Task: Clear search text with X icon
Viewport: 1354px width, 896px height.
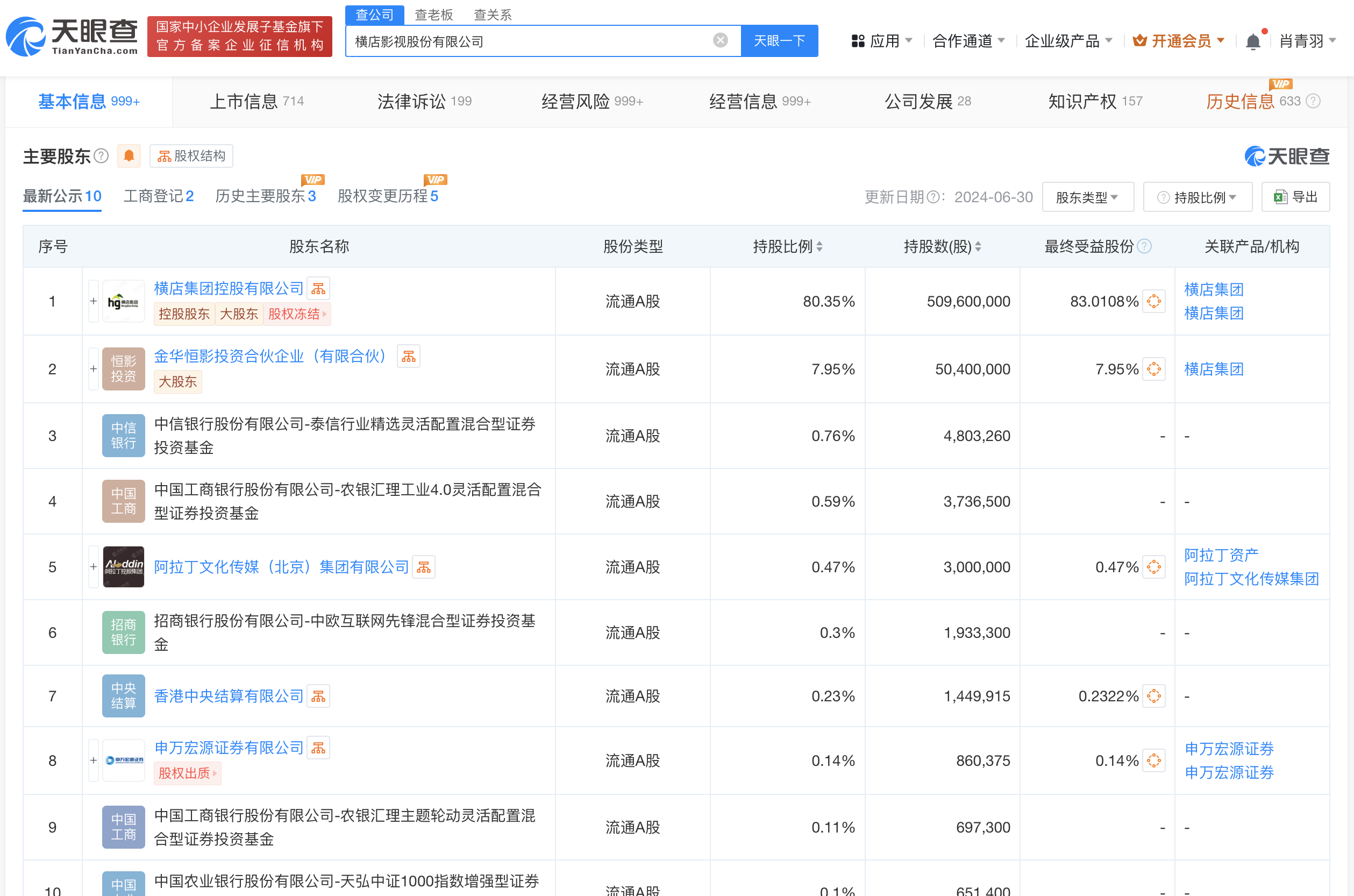Action: click(x=720, y=40)
